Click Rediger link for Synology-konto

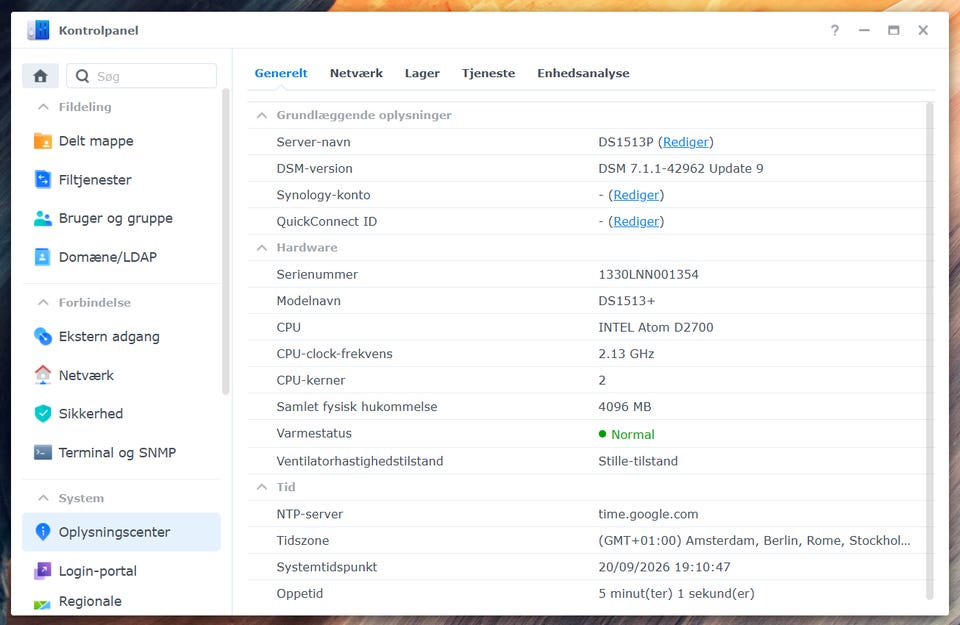(x=636, y=195)
